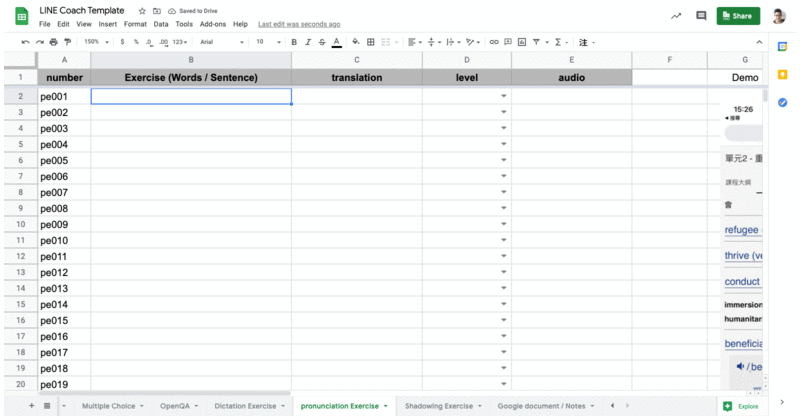Click the create filter icon
The width and height of the screenshot is (800, 416).
click(536, 42)
